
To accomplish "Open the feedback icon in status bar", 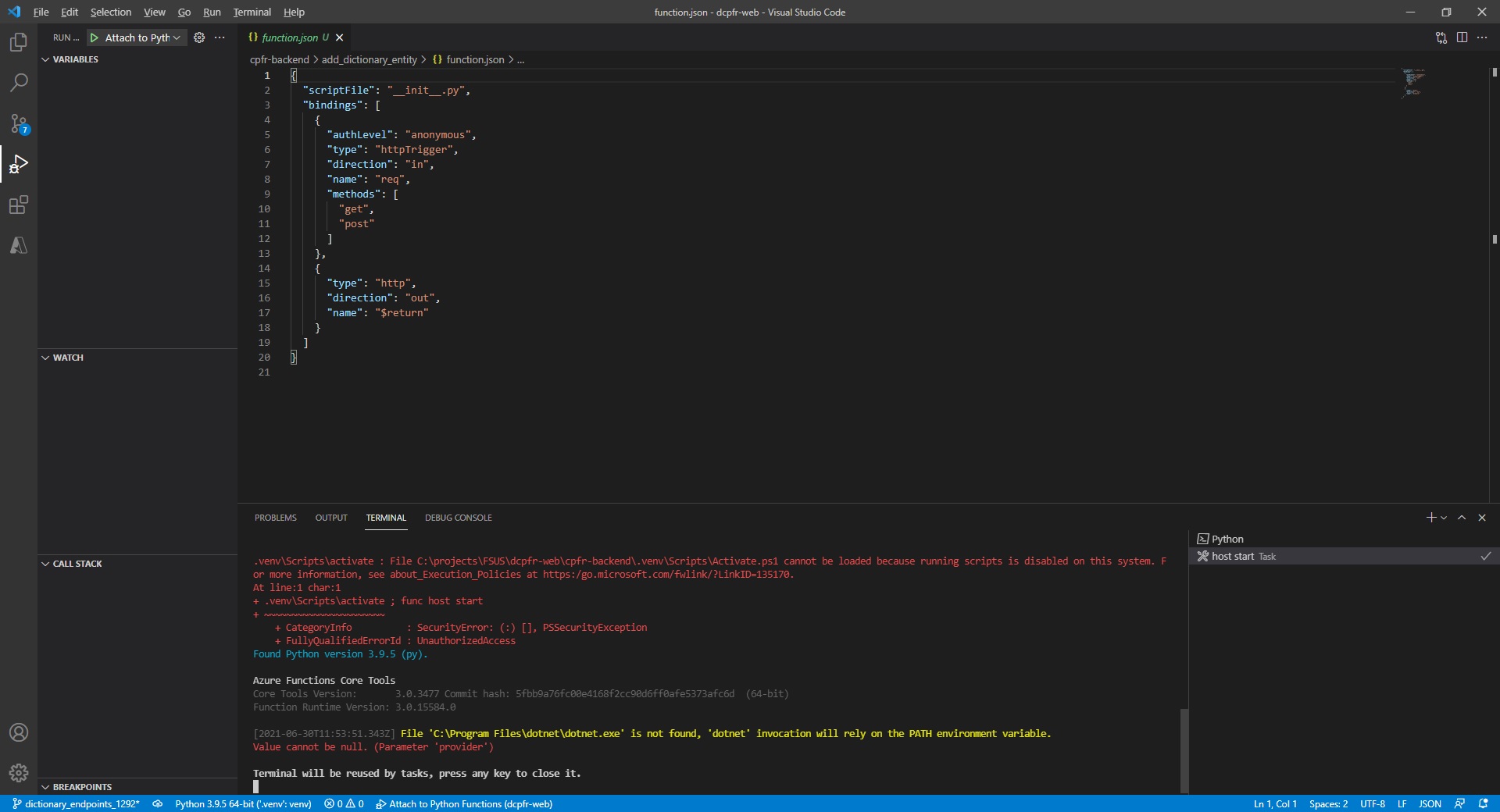I will 1459,803.
